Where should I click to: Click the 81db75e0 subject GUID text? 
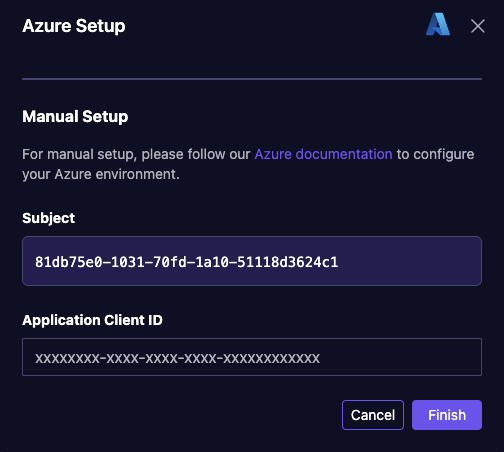[187, 262]
